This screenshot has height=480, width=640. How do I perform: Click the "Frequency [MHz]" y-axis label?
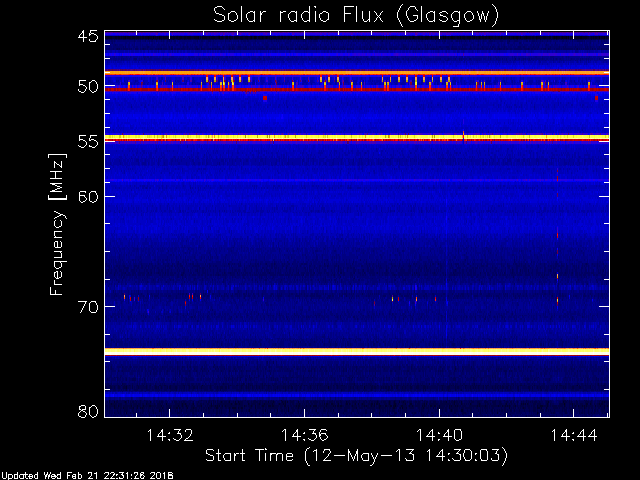57,224
